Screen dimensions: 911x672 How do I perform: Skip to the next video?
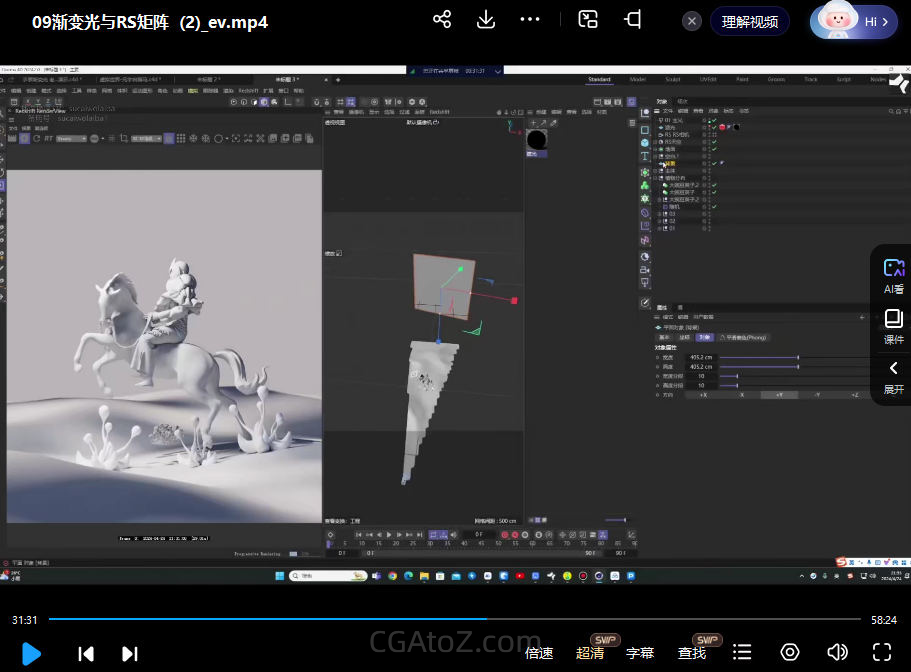pyautogui.click(x=130, y=654)
